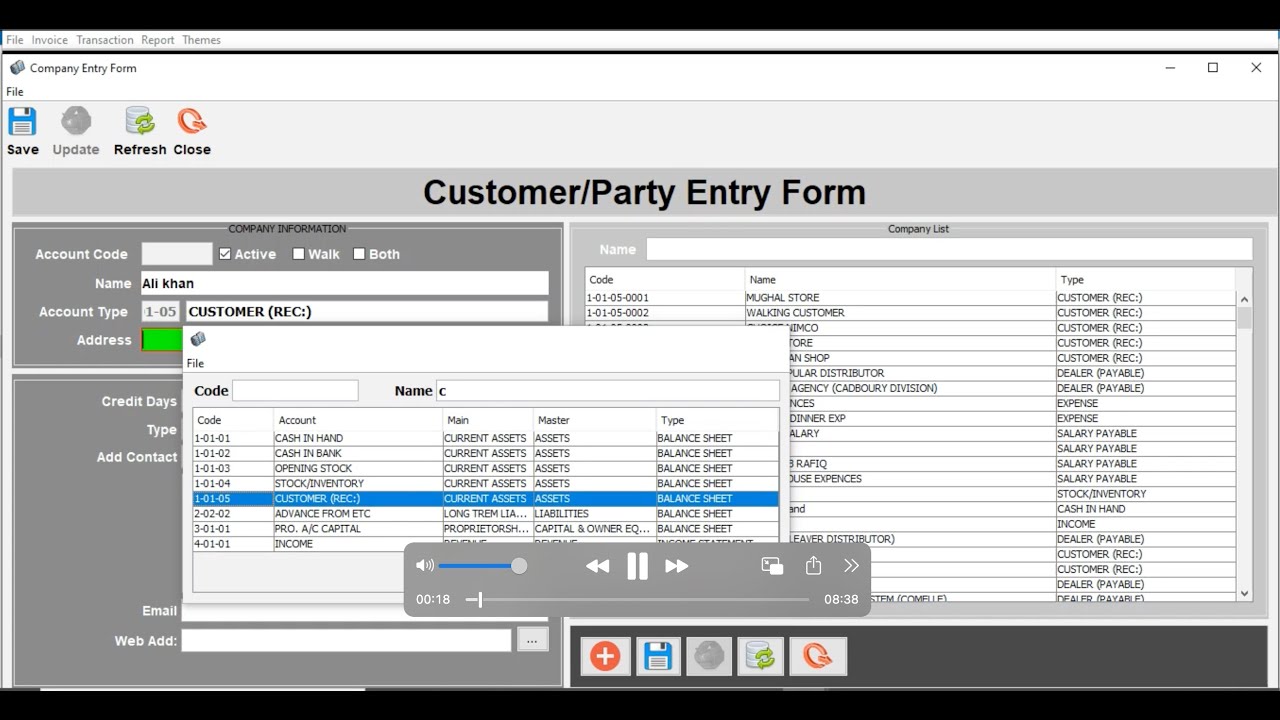This screenshot has width=1280, height=720.
Task: Select MUGHAL STORE in Company List
Action: 910,298
